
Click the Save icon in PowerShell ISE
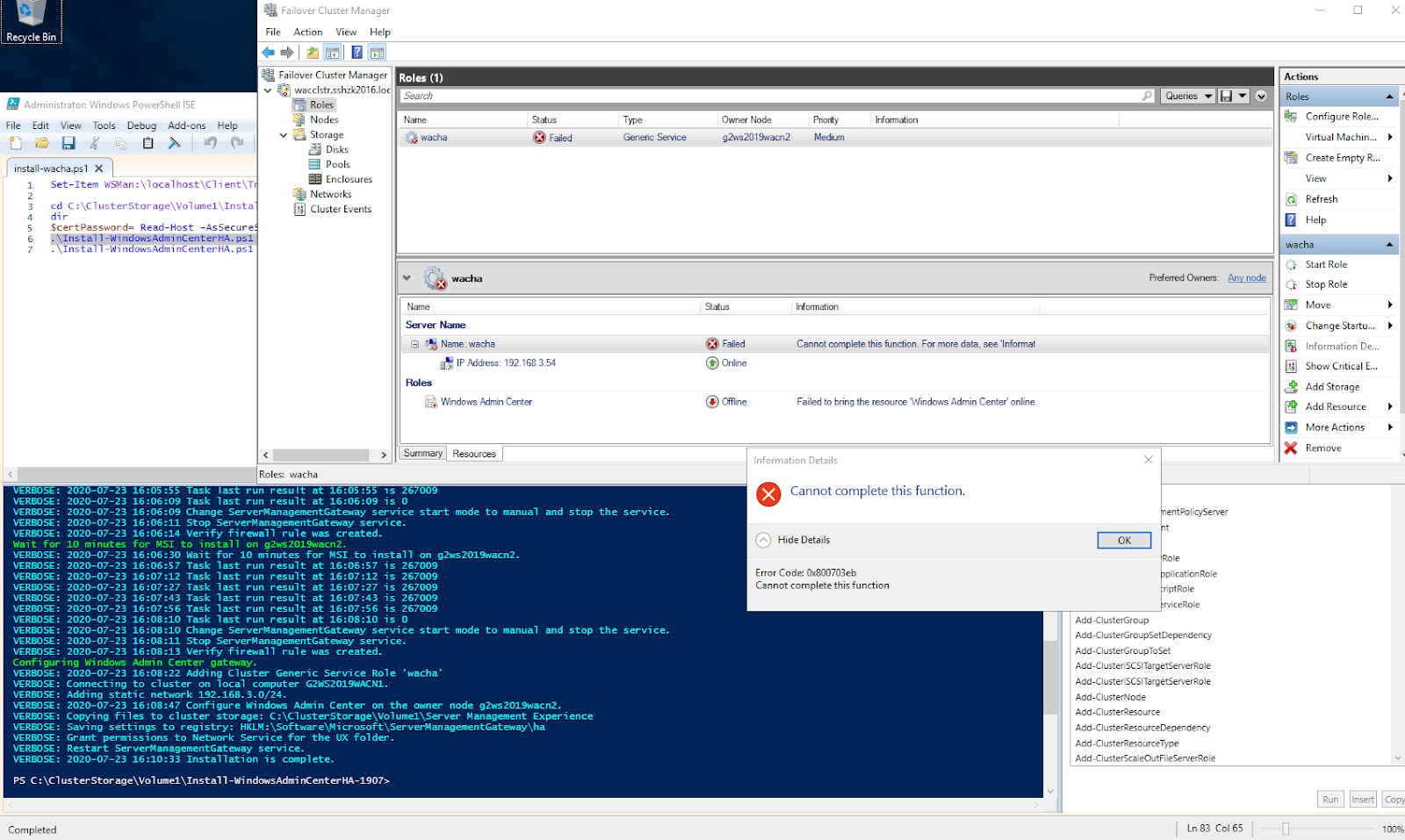[x=68, y=143]
